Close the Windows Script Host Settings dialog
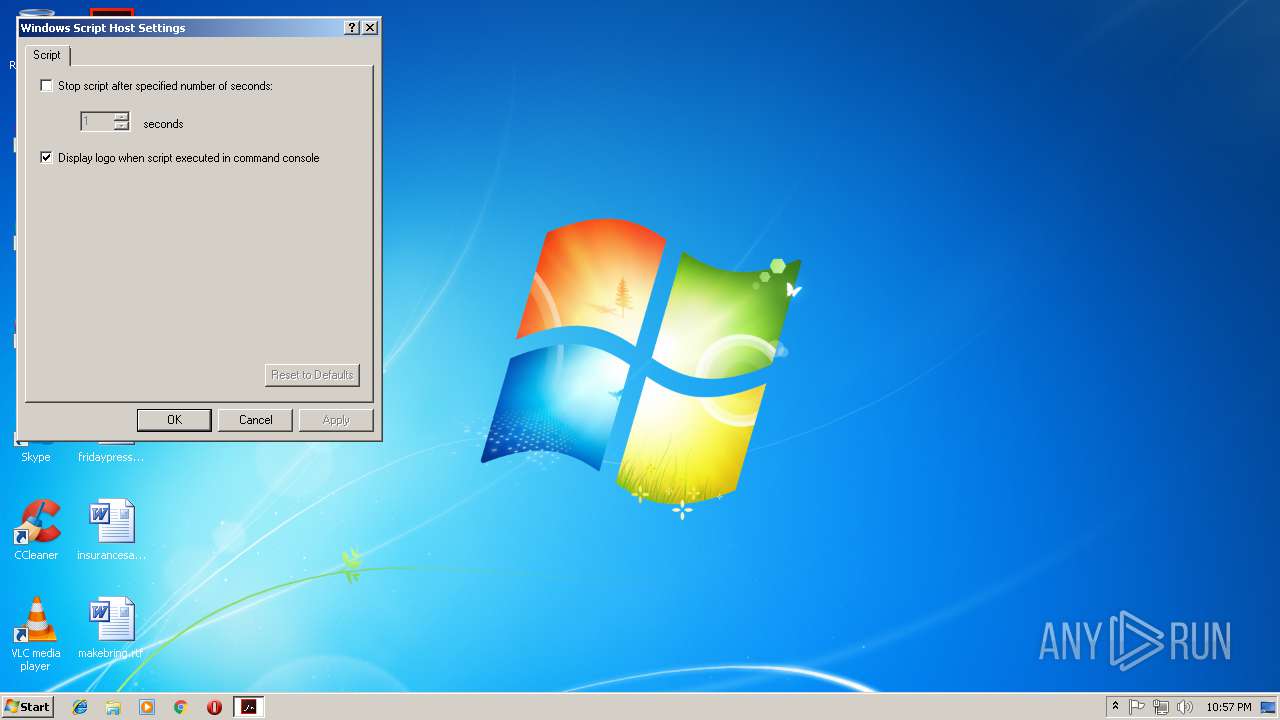Viewport: 1280px width, 720px height. tap(370, 28)
